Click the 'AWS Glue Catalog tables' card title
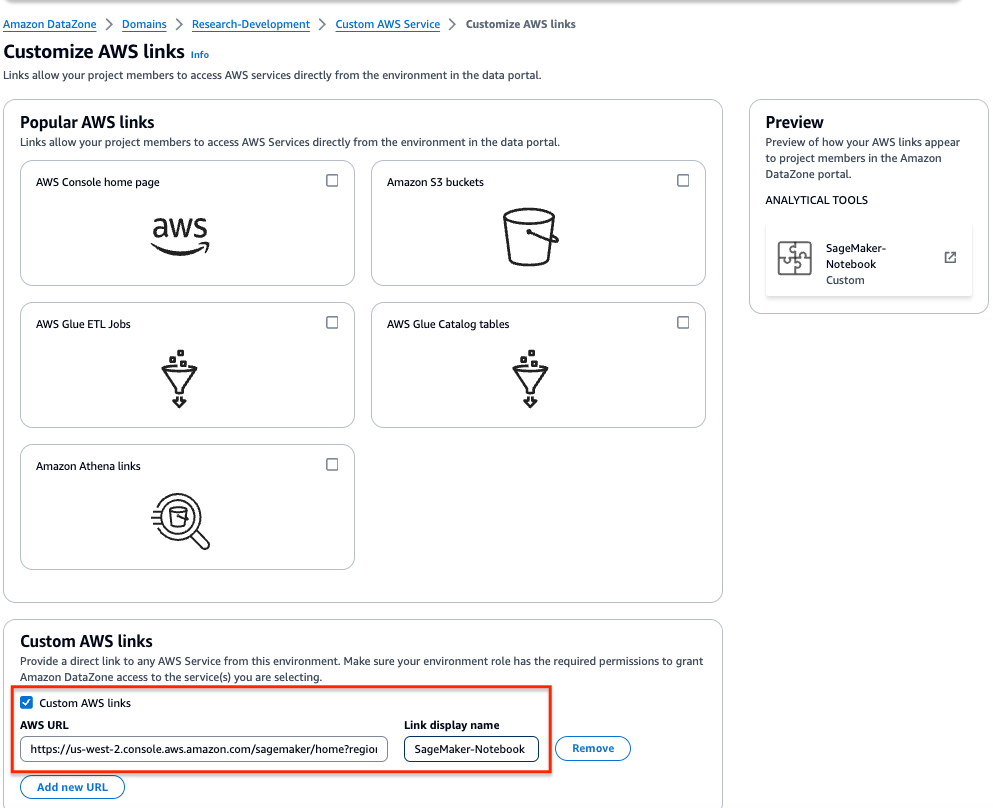 coord(448,324)
